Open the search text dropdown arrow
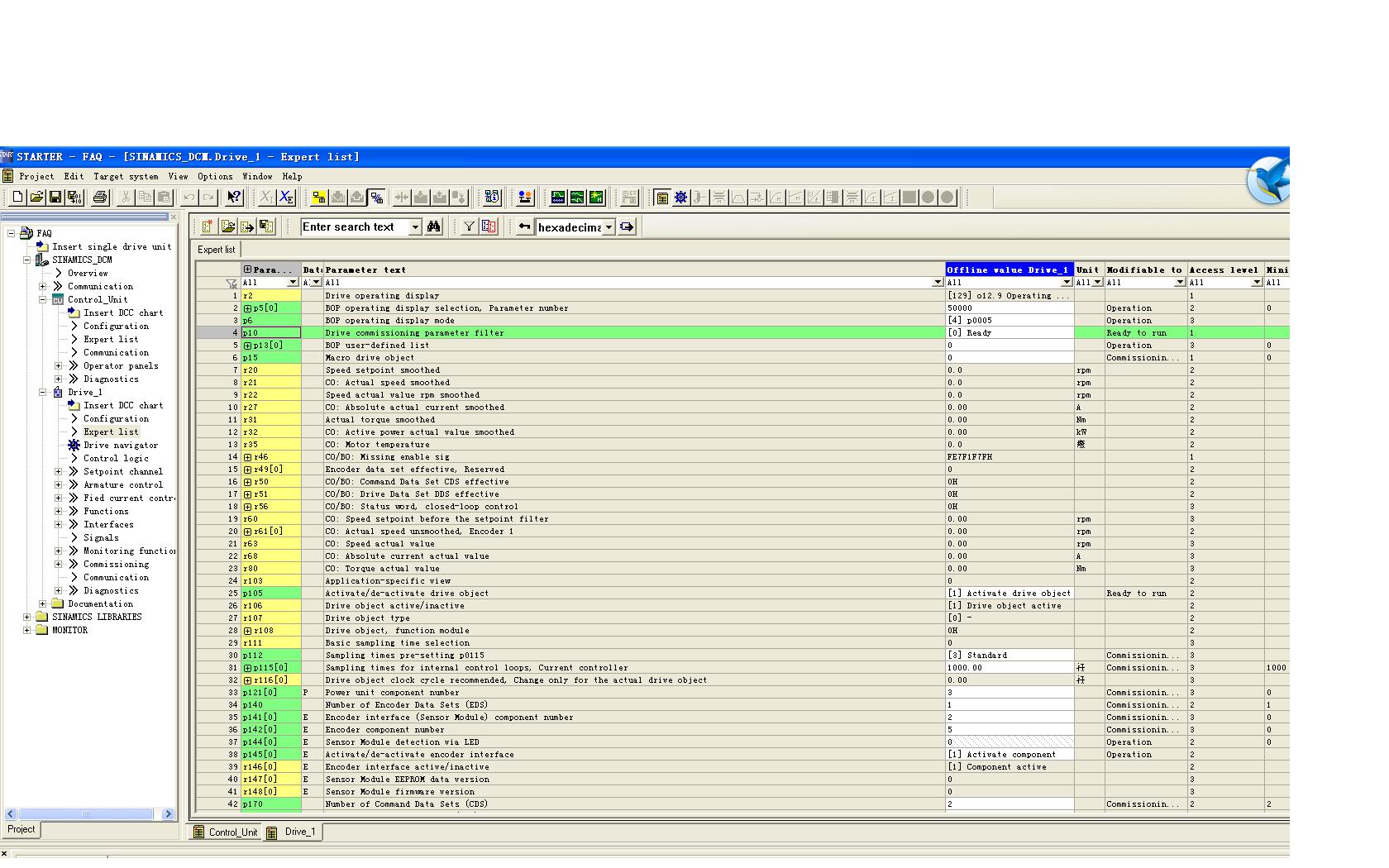This screenshot has height=868, width=1389. tap(415, 227)
